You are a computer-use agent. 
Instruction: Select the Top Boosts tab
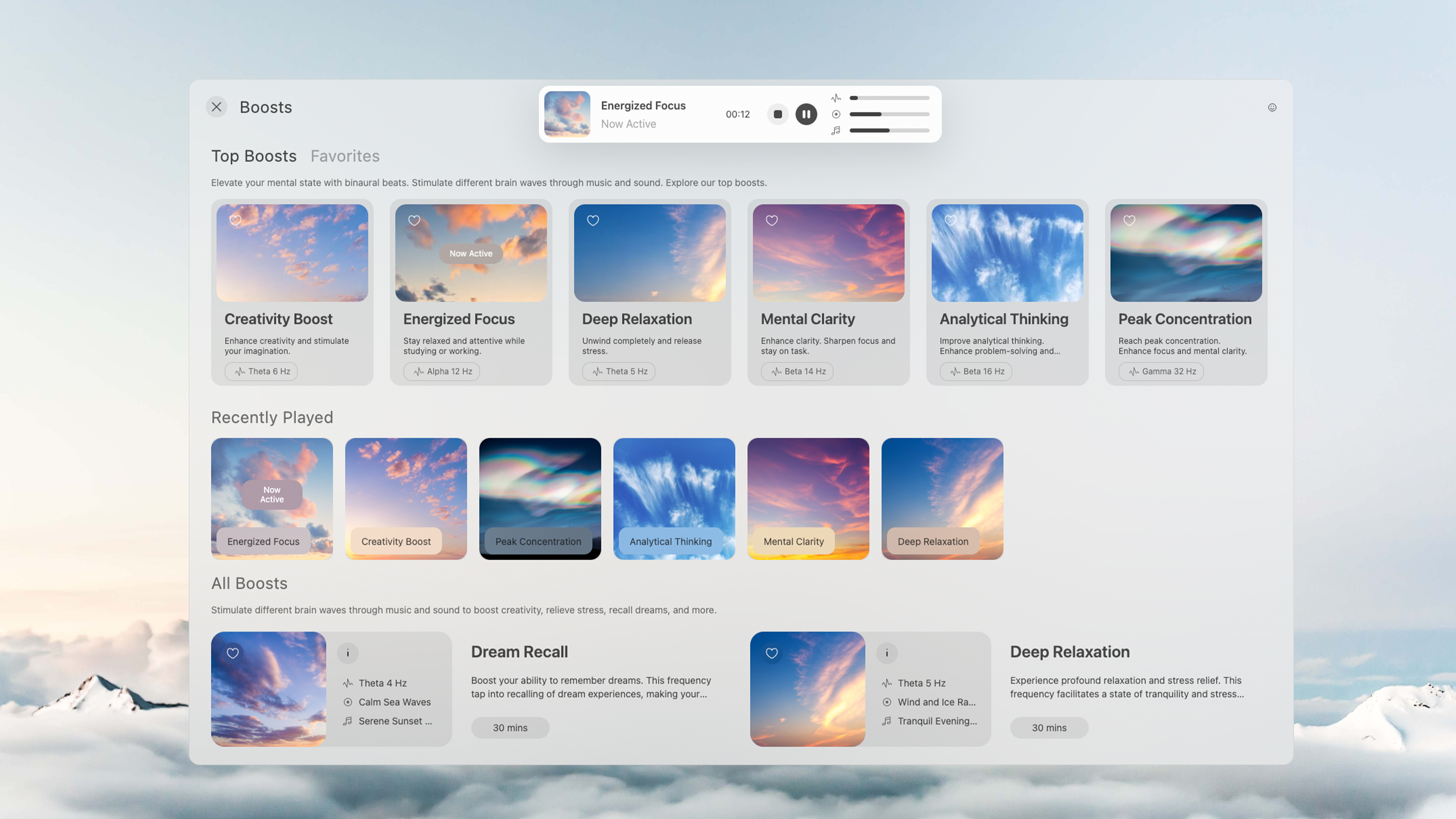click(254, 156)
